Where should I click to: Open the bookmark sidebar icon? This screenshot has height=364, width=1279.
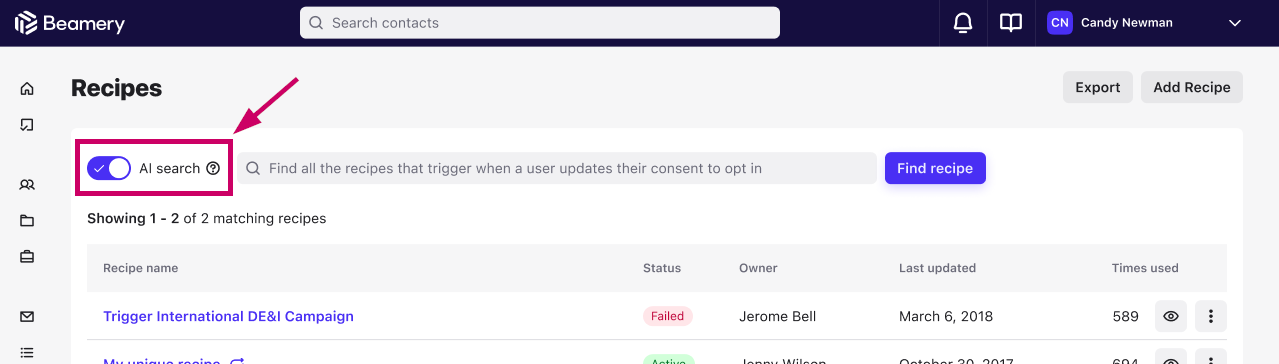pos(27,125)
